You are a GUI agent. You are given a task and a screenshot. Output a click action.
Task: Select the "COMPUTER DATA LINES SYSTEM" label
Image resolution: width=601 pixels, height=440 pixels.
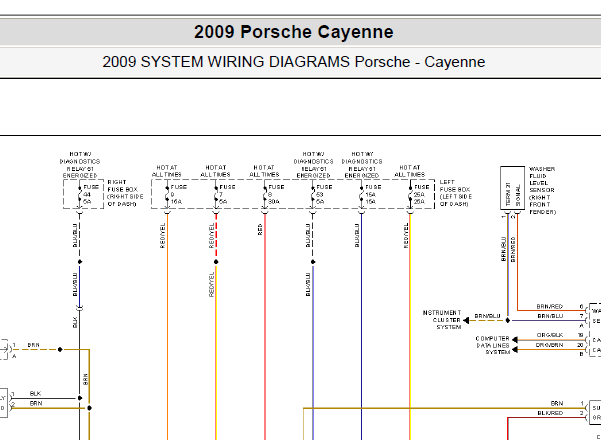point(493,345)
